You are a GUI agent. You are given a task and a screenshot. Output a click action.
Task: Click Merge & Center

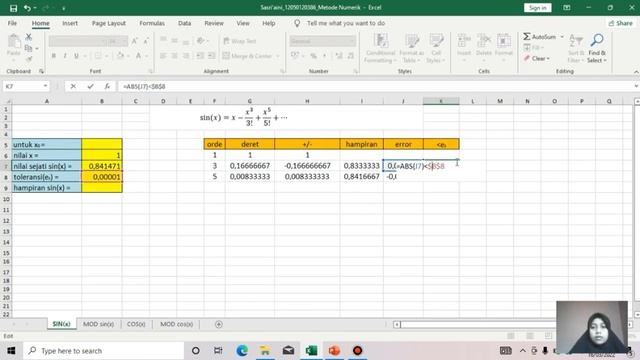247,56
